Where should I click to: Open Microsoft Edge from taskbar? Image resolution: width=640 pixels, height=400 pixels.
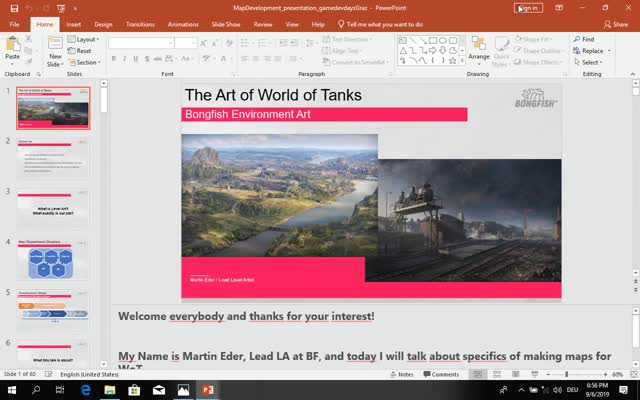tap(85, 390)
